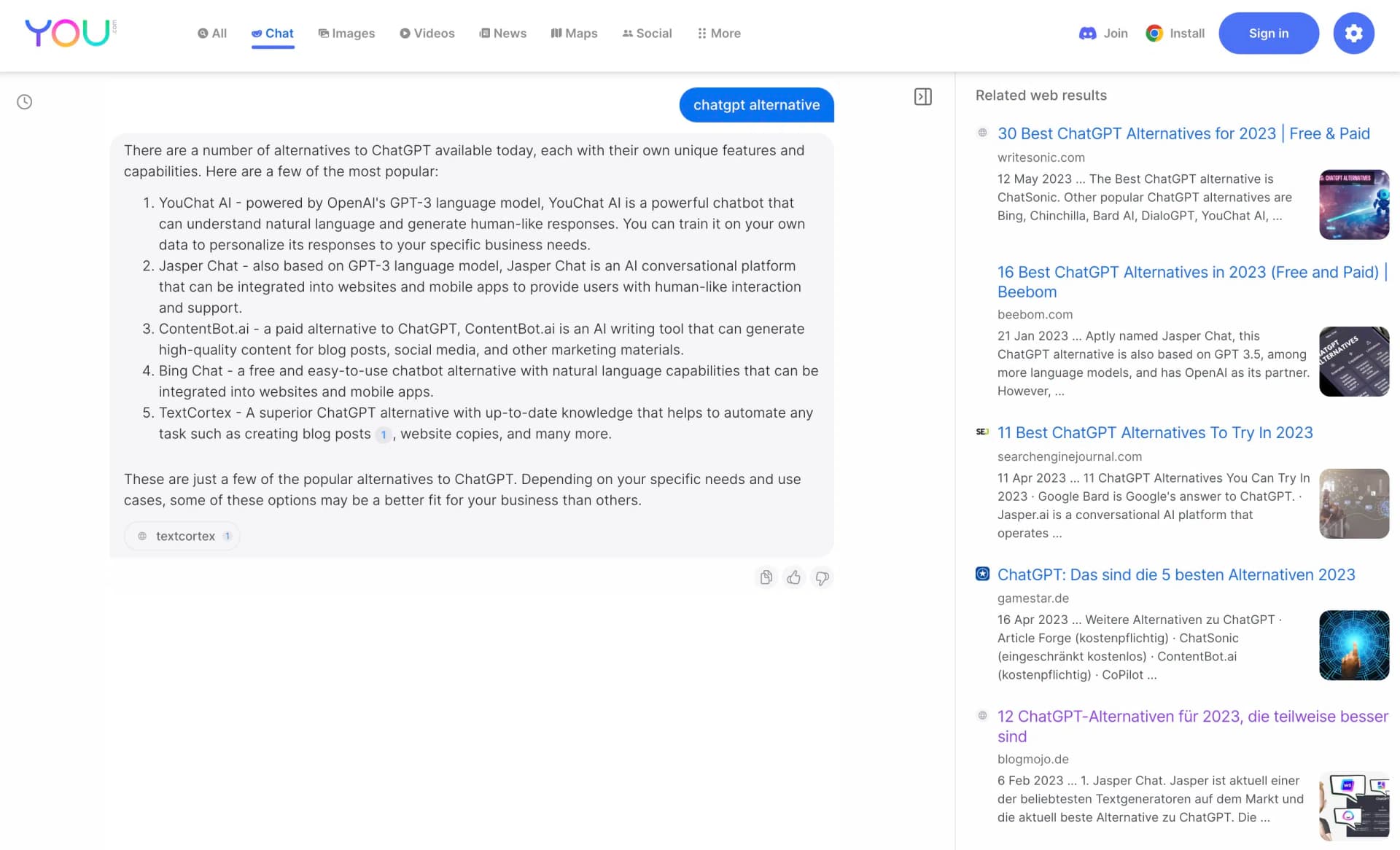Like the response with thumbs up

(x=794, y=577)
